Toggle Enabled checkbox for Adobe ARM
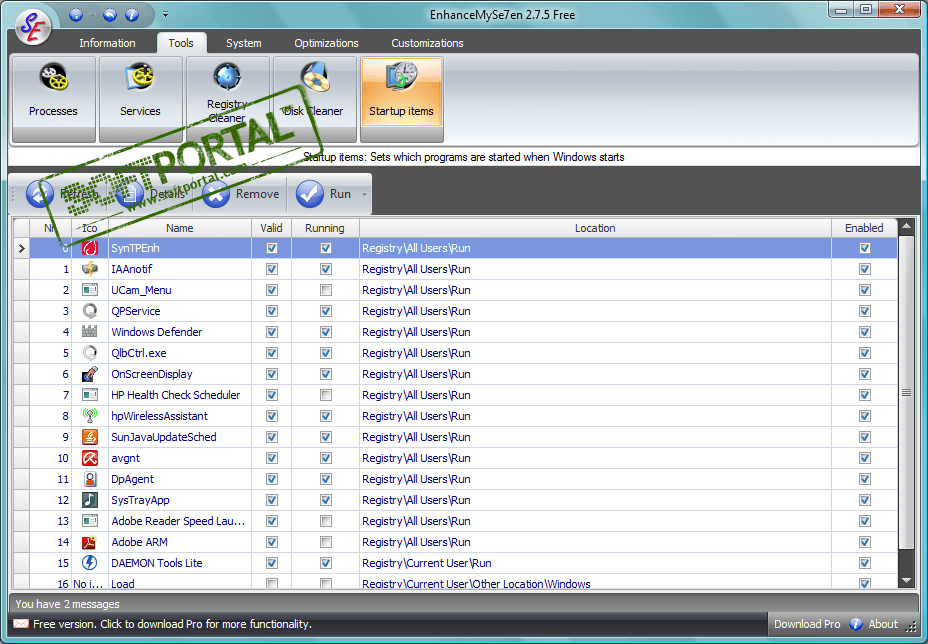The width and height of the screenshot is (928, 644). (865, 543)
